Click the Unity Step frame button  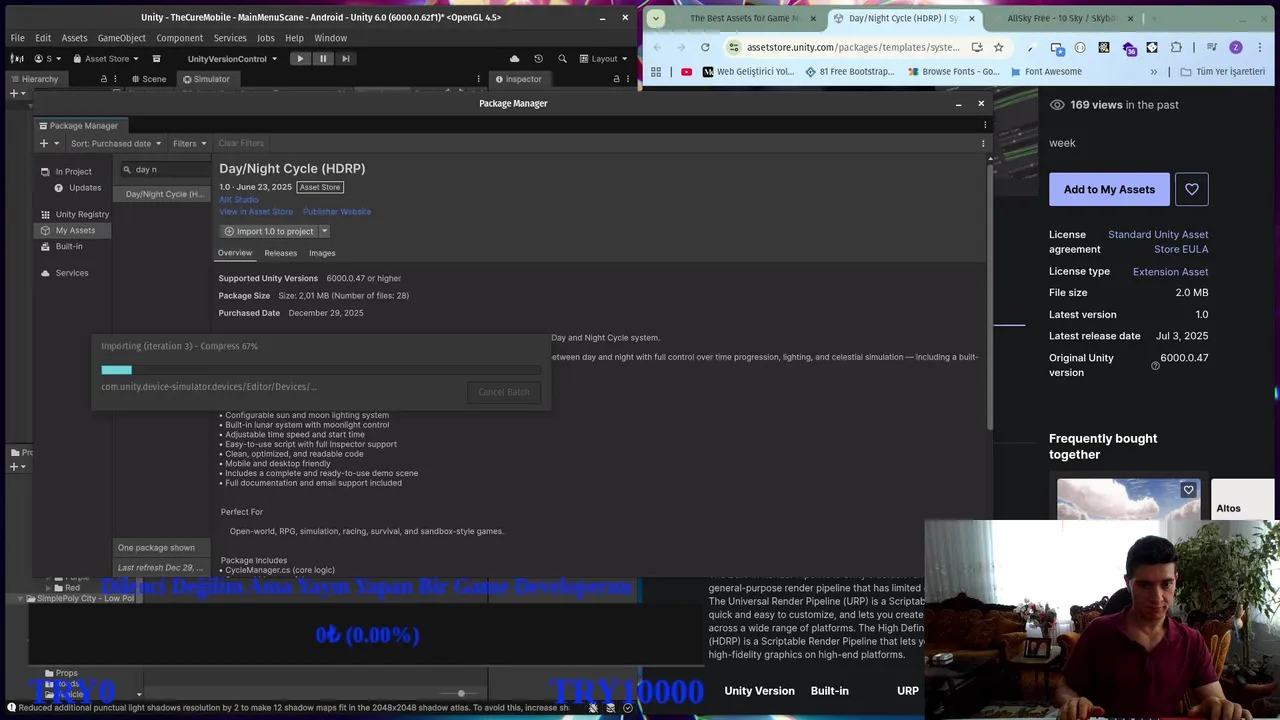click(346, 59)
